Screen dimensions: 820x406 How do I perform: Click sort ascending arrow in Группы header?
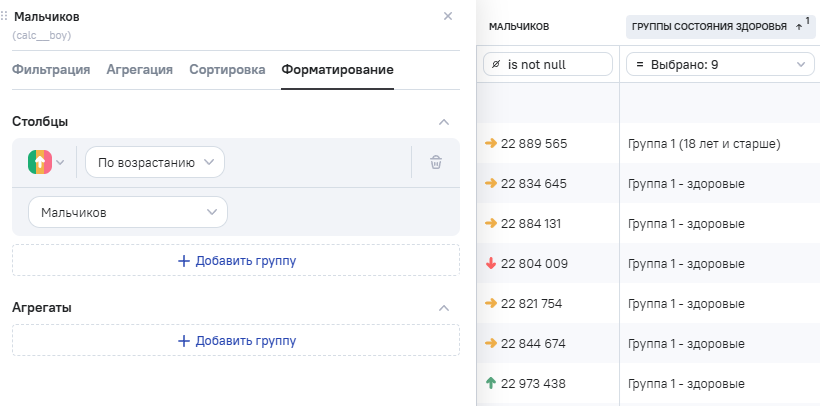click(x=798, y=26)
